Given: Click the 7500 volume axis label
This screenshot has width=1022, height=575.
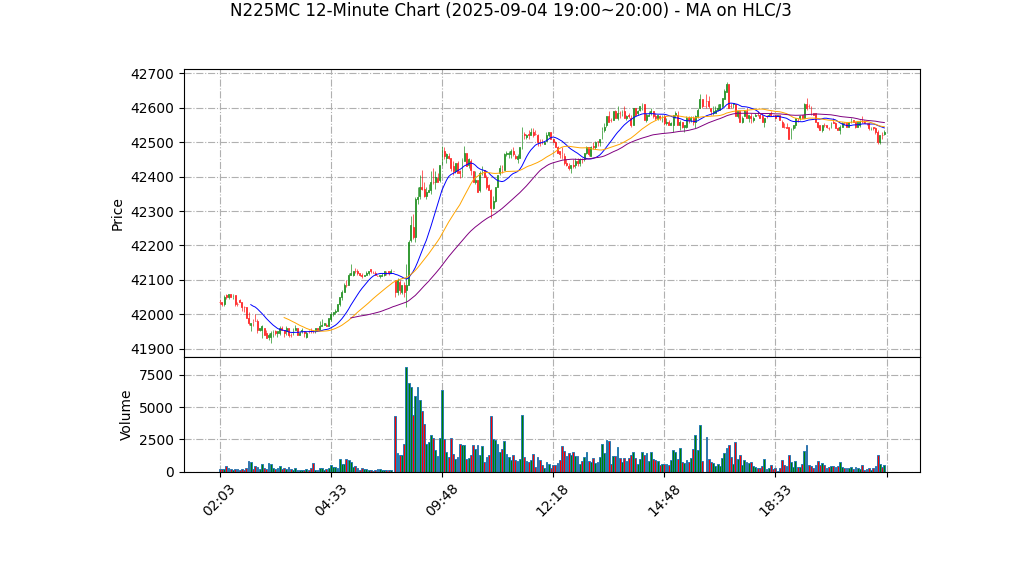Looking at the screenshot, I should [156, 376].
